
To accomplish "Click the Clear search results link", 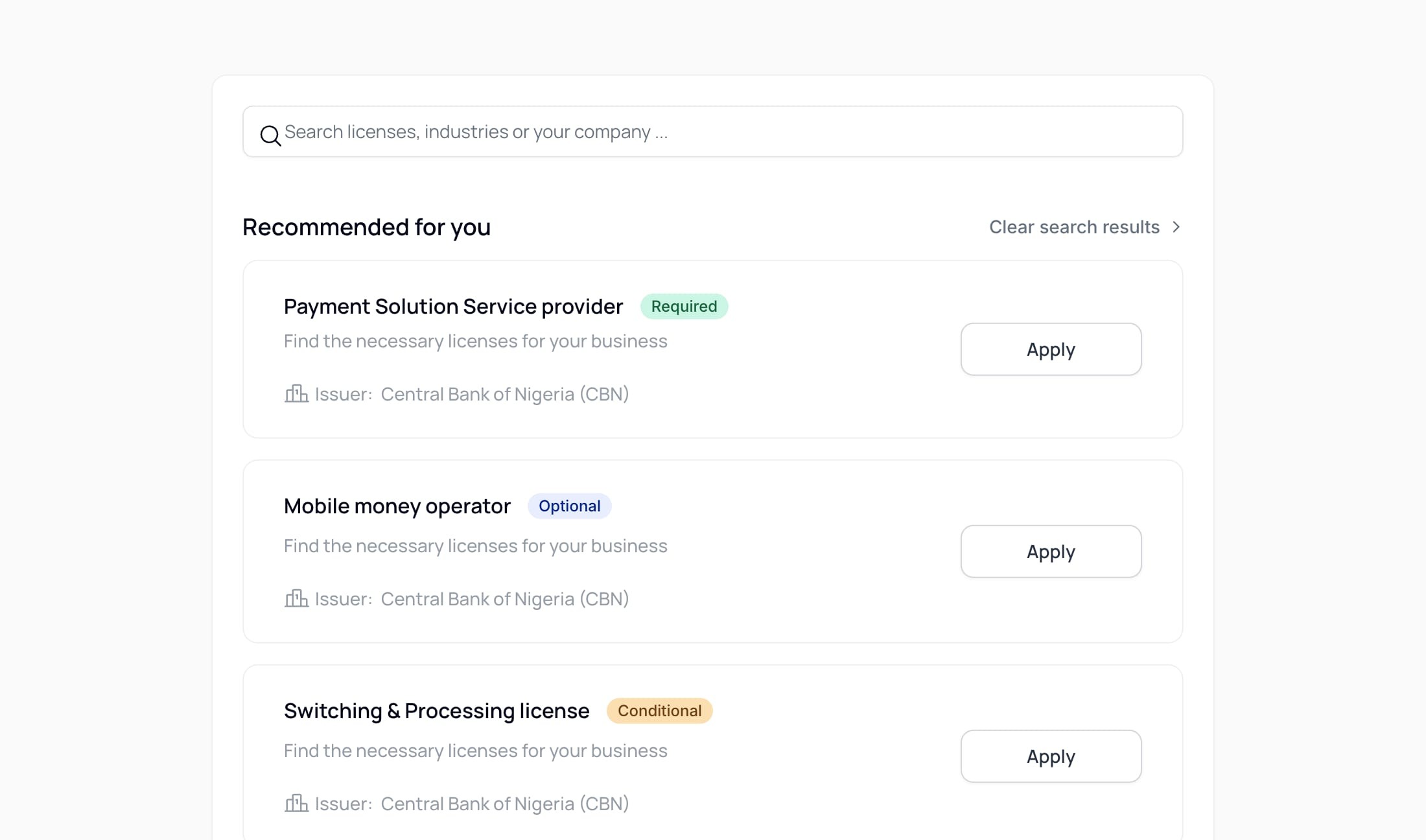I will coord(1074,227).
